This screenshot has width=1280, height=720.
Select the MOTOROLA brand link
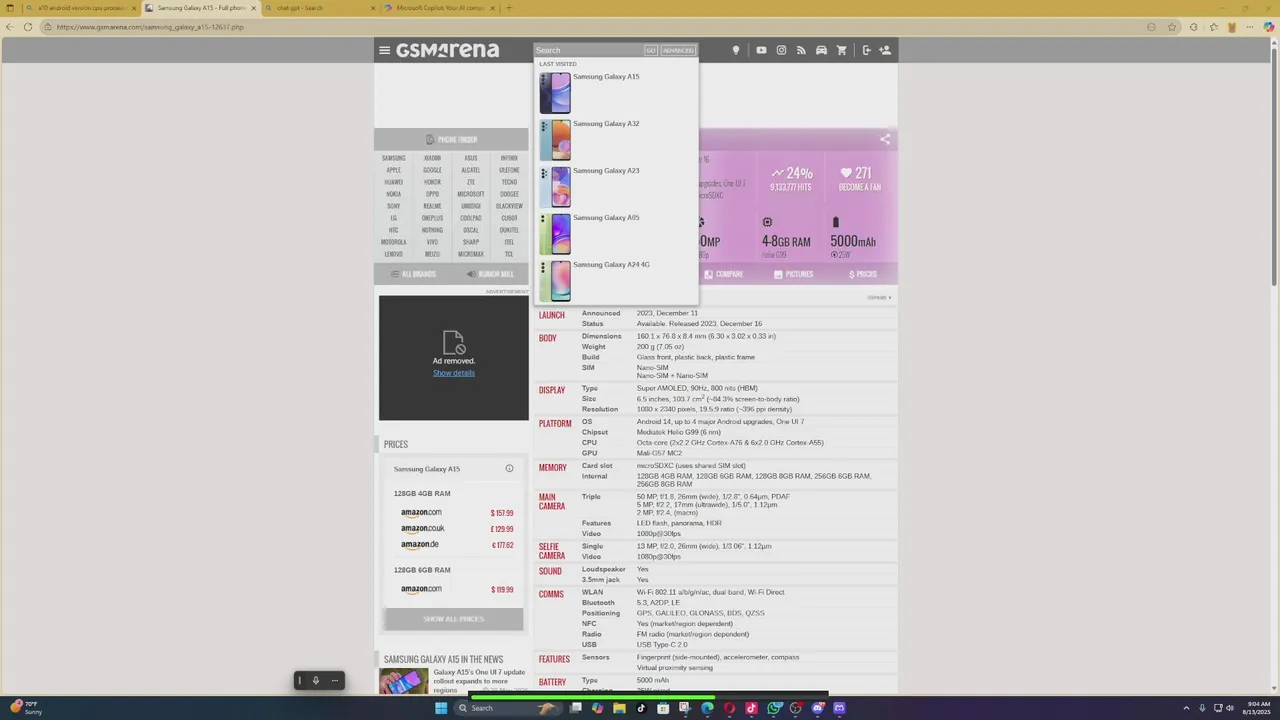point(394,242)
